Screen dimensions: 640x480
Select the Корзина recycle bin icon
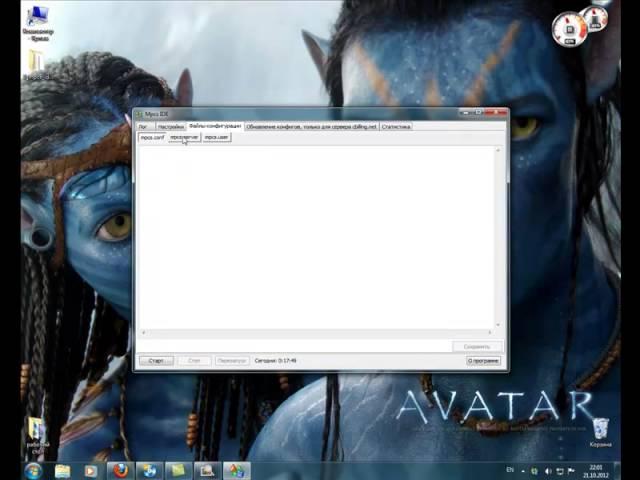(x=600, y=433)
